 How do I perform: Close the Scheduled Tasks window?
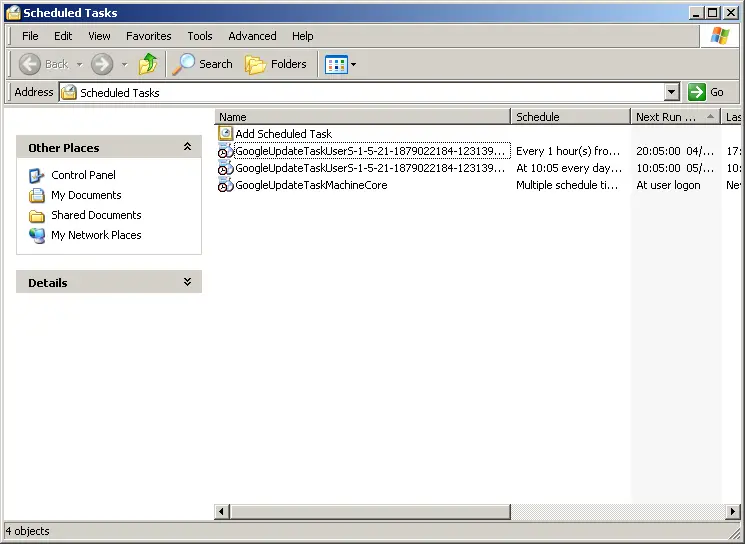731,13
